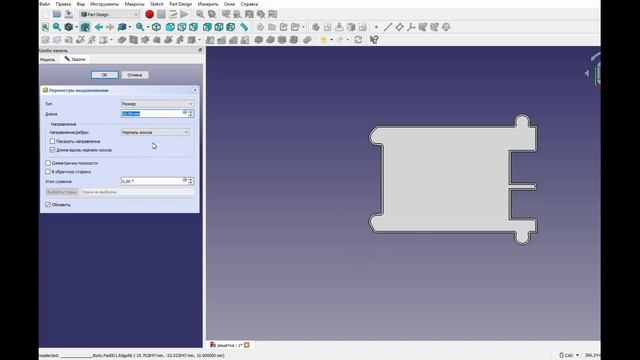Click the Zoom magnifier toolbar icon
The image size is (640, 360).
[x=140, y=27]
